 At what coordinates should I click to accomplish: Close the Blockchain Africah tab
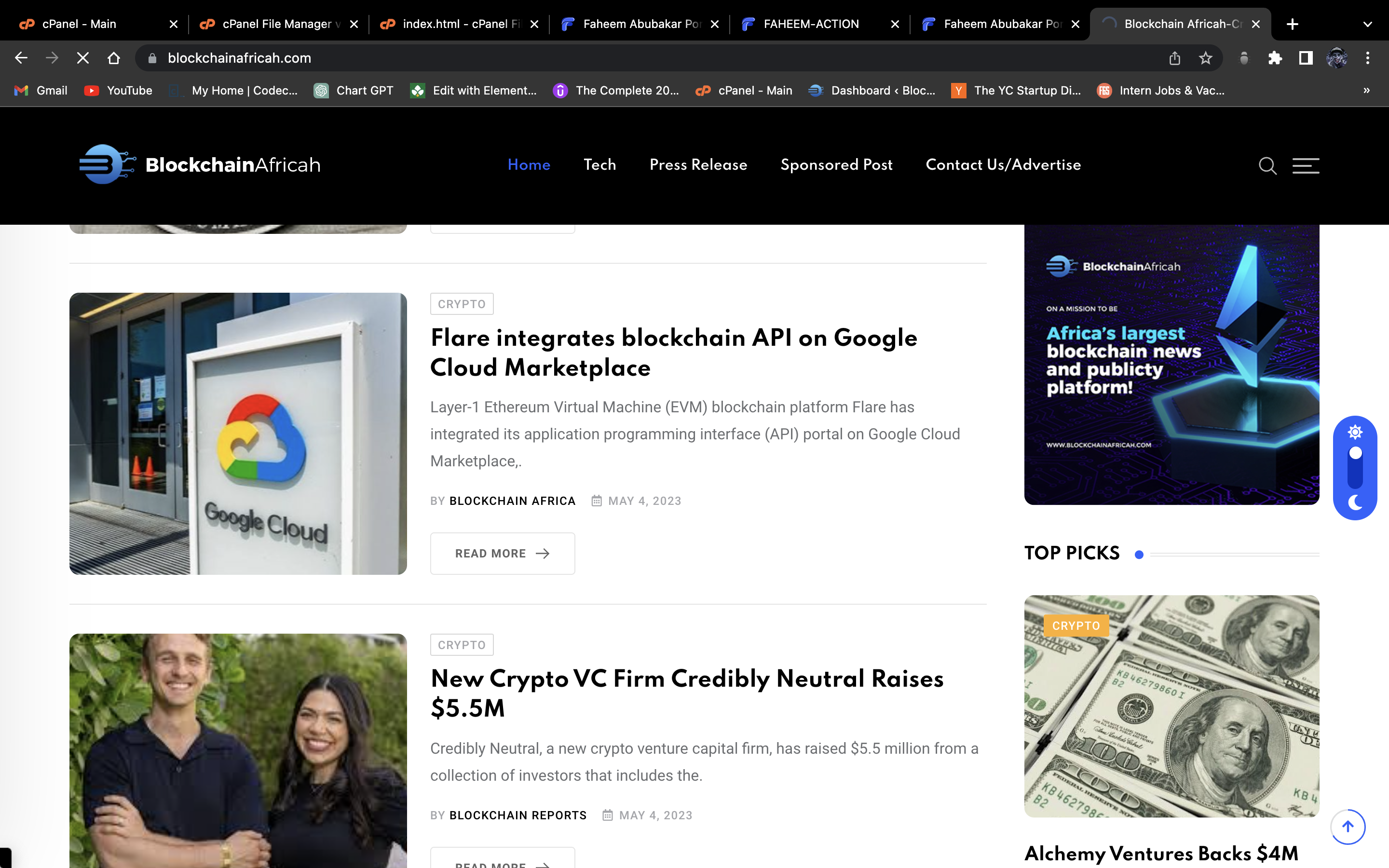tap(1256, 24)
